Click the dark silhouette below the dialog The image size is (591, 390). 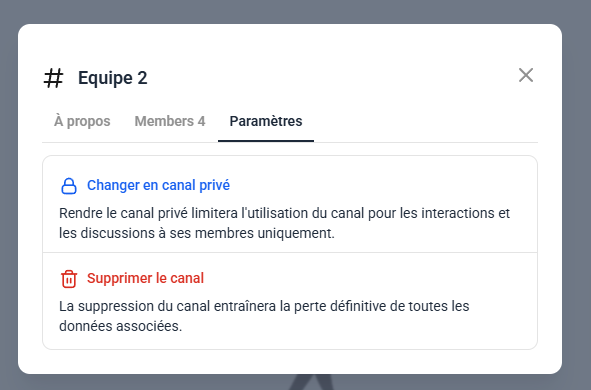(312, 382)
